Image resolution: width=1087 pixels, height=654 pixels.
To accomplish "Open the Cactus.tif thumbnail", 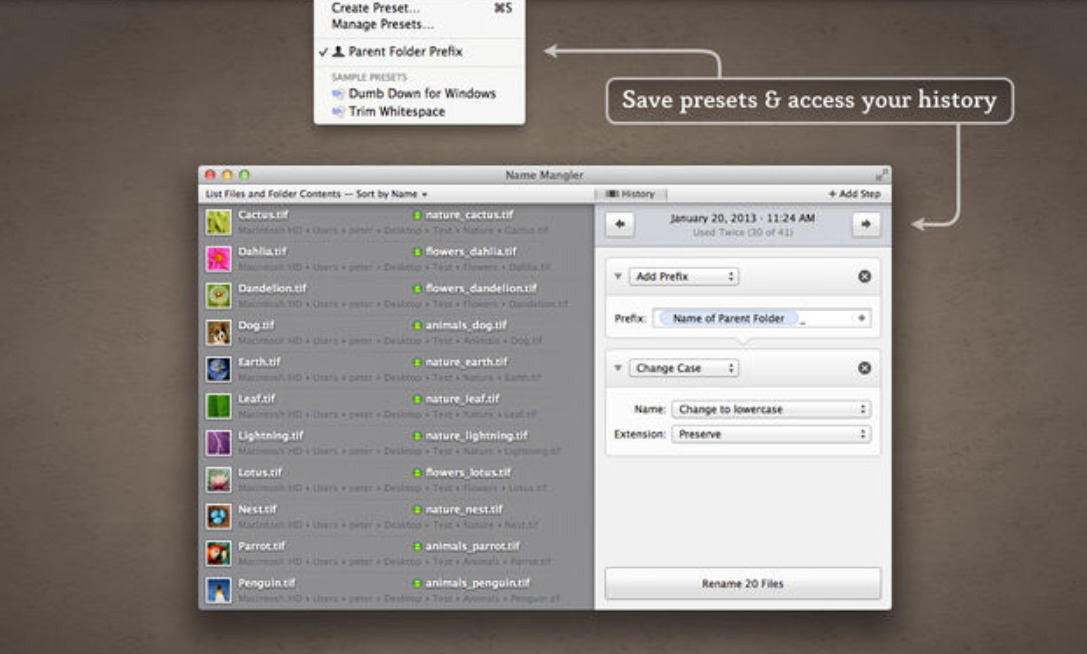I will 218,222.
